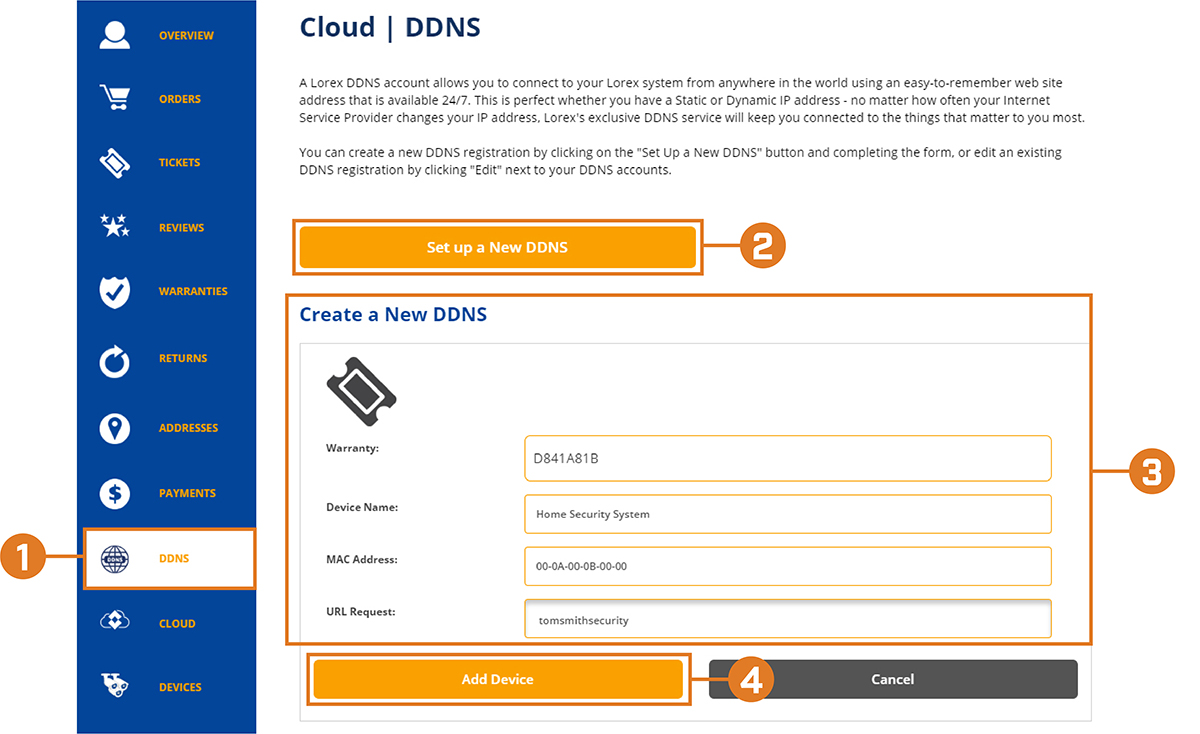The width and height of the screenshot is (1200, 734).
Task: Click the Set up a New DDNS button
Action: pyautogui.click(x=497, y=247)
